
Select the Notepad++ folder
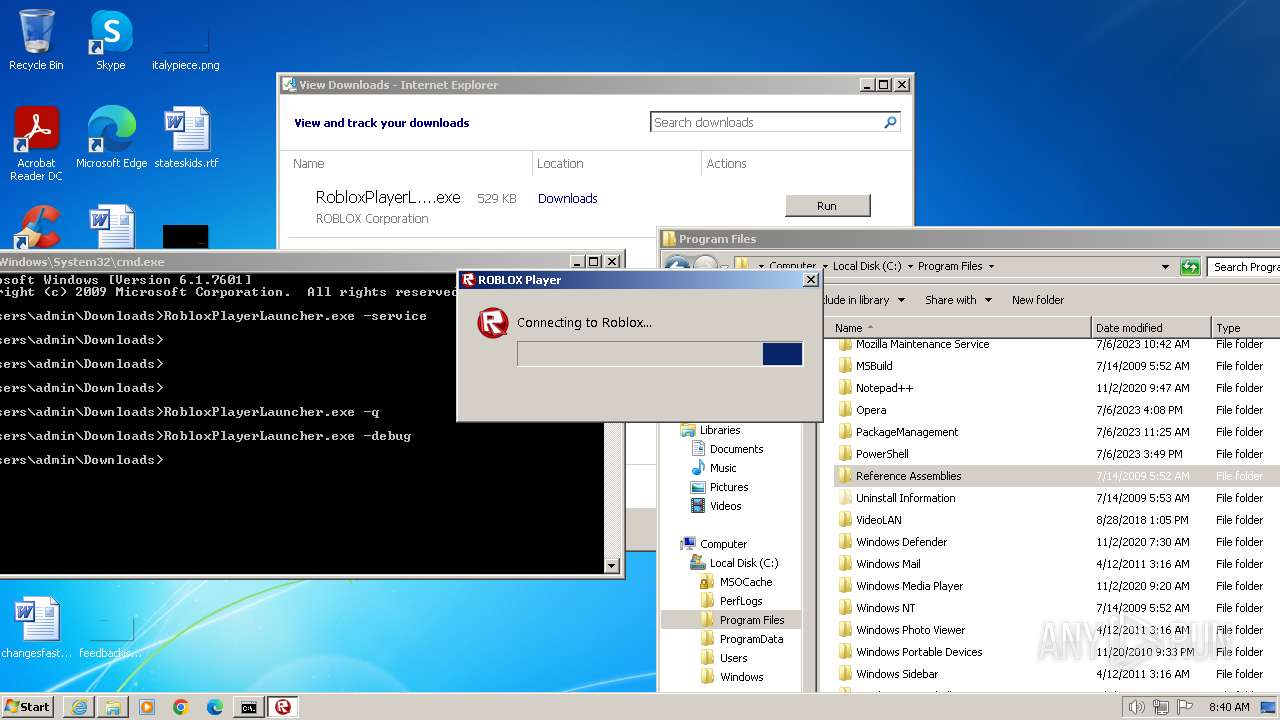[x=884, y=388]
